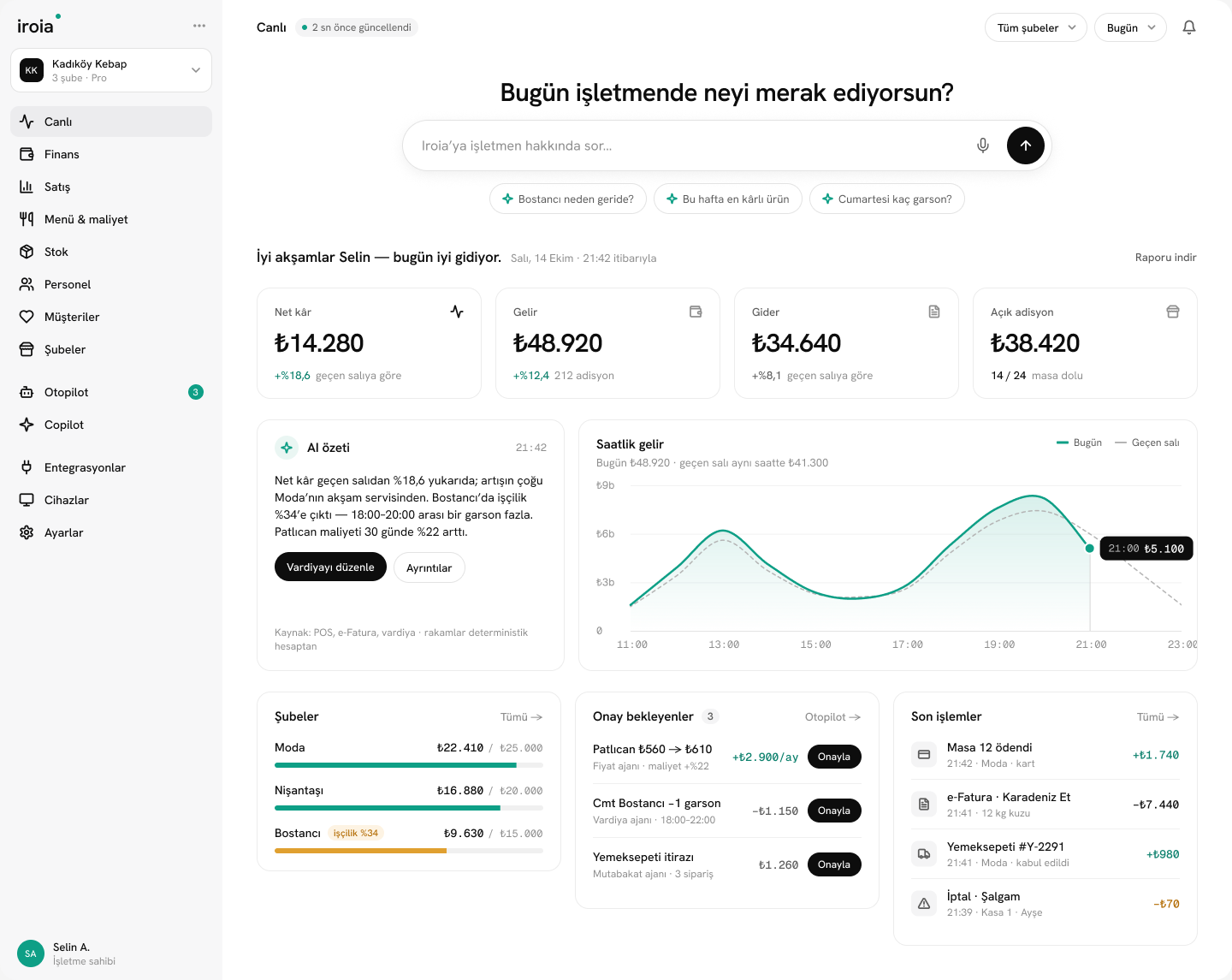The width and height of the screenshot is (1232, 980).
Task: Open notifications bell icon
Action: [x=1189, y=27]
